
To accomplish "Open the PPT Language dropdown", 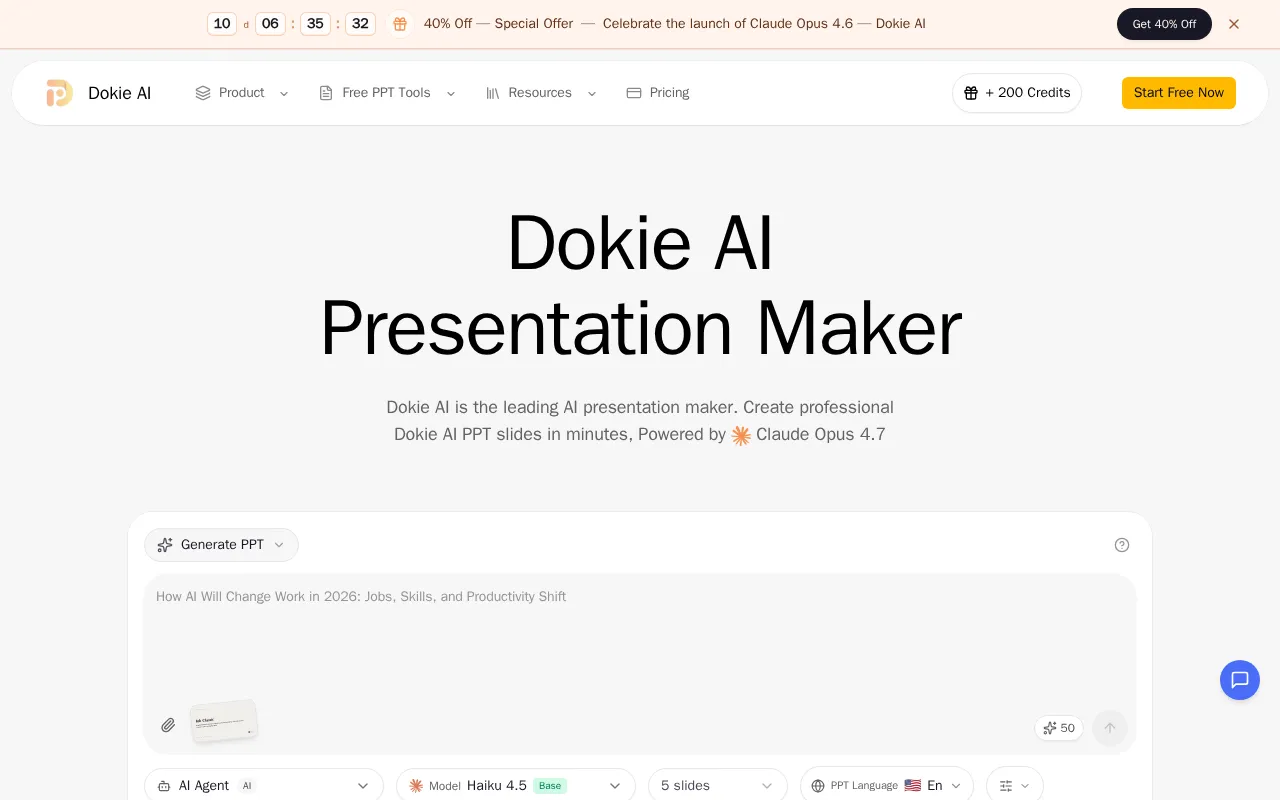I will coord(887,785).
